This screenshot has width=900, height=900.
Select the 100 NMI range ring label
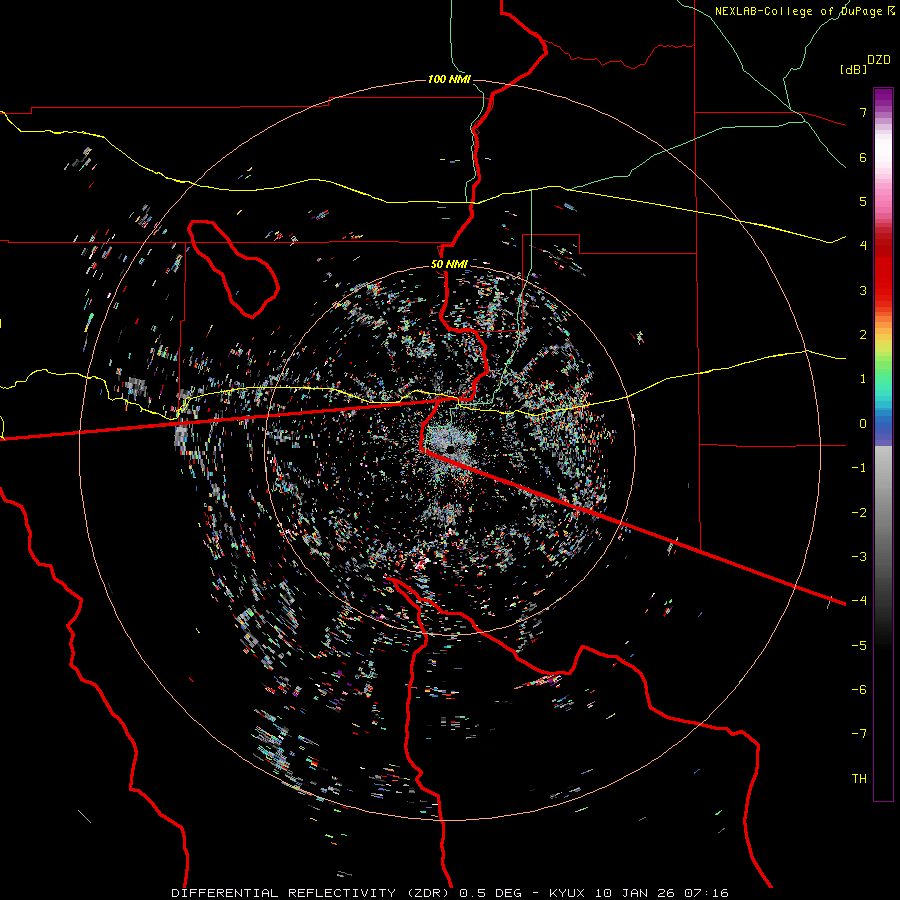[449, 79]
